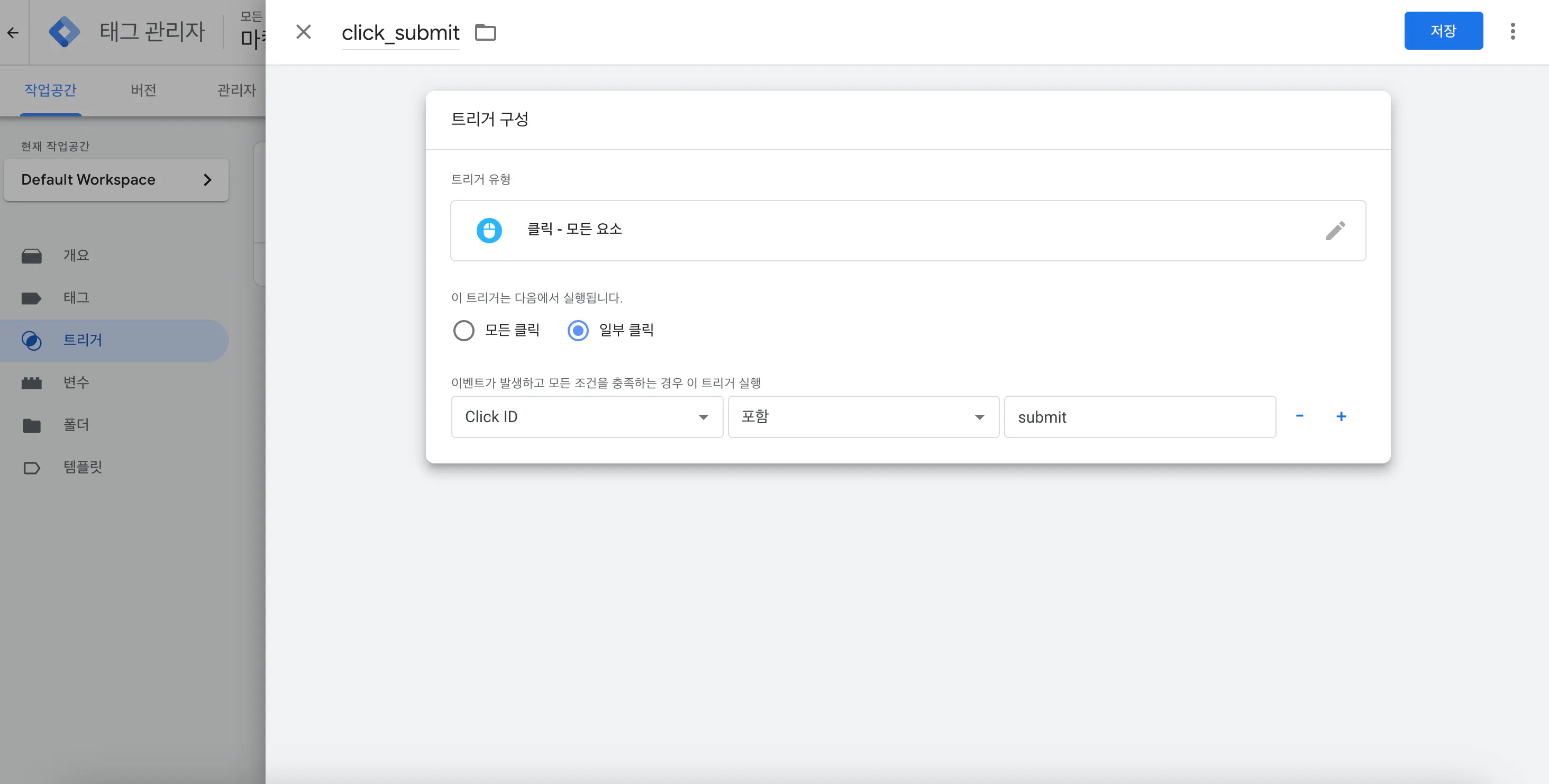Screen dimensions: 1549x784
Task: Click the 개요 overview icon
Action: click(32, 256)
